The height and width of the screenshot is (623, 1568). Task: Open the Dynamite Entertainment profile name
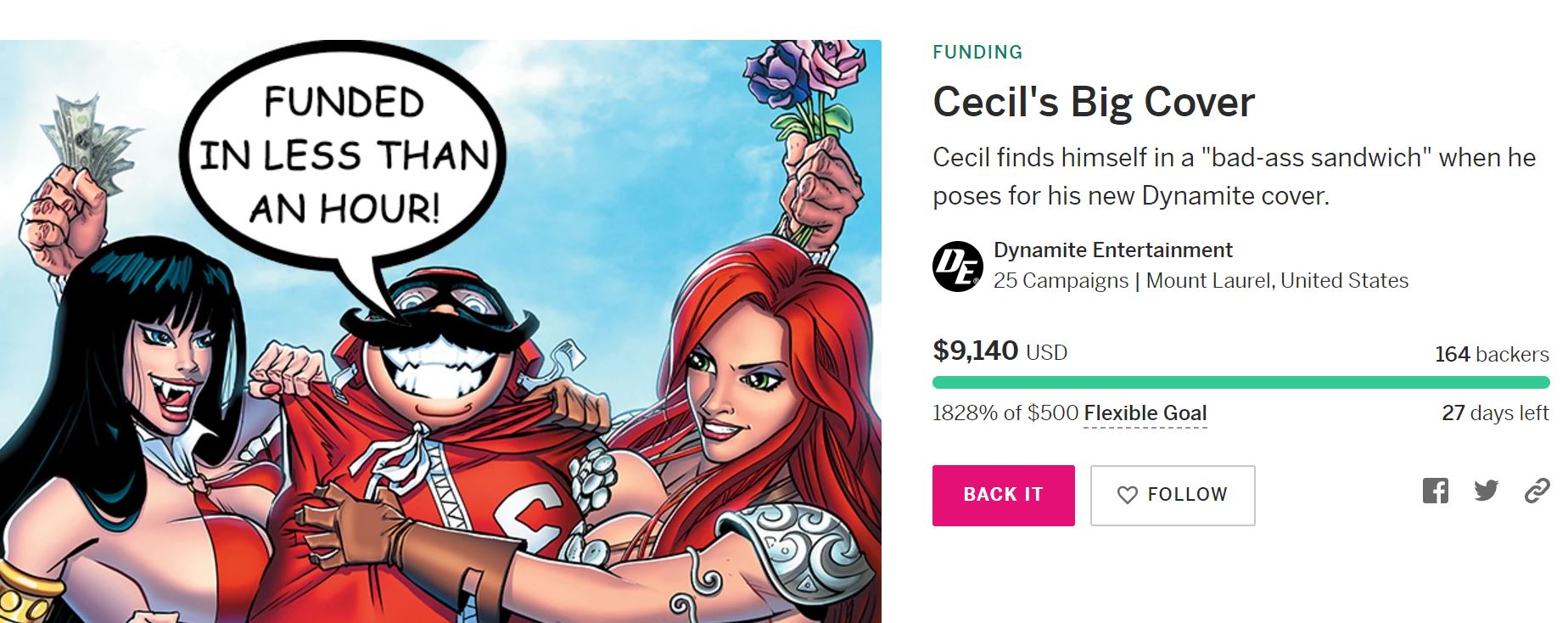click(1112, 250)
